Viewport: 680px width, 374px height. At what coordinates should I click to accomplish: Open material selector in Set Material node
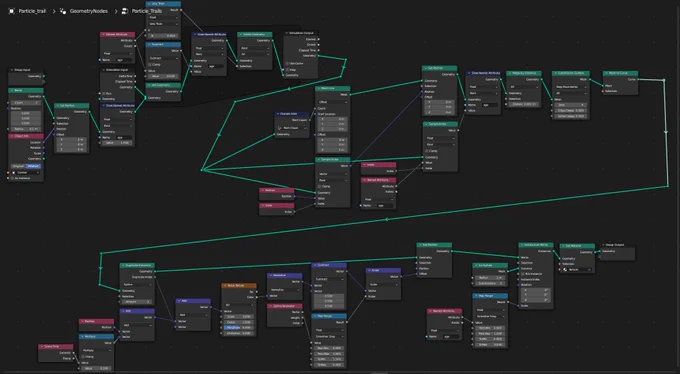(x=577, y=269)
